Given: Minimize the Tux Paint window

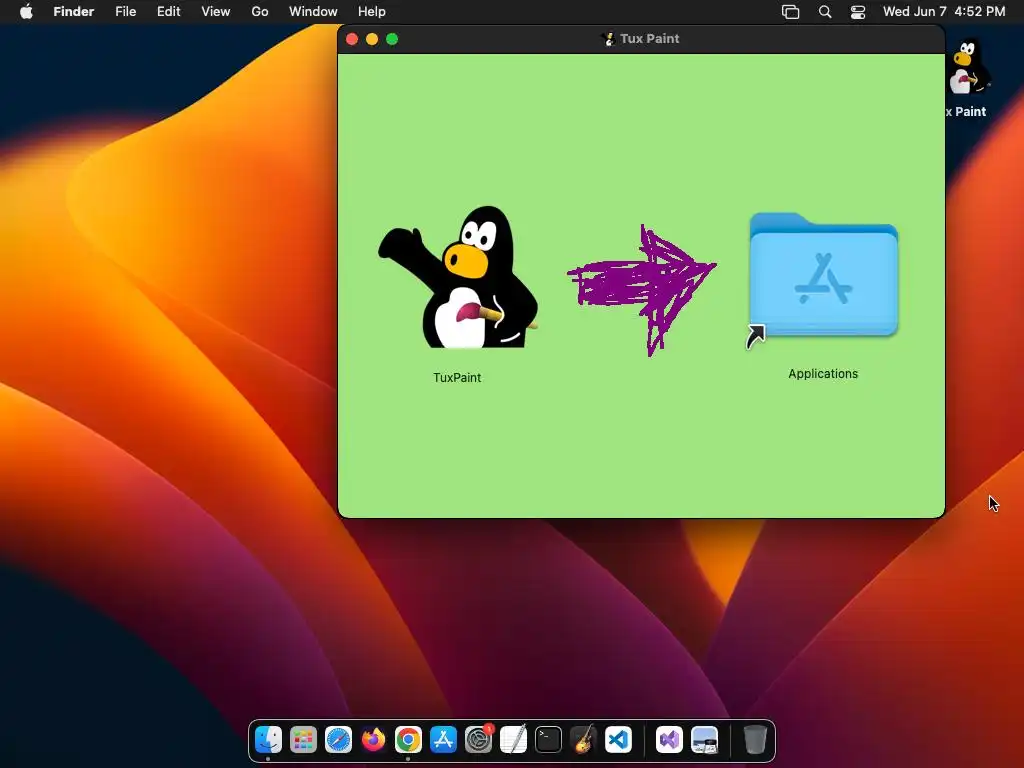Looking at the screenshot, I should click(372, 39).
